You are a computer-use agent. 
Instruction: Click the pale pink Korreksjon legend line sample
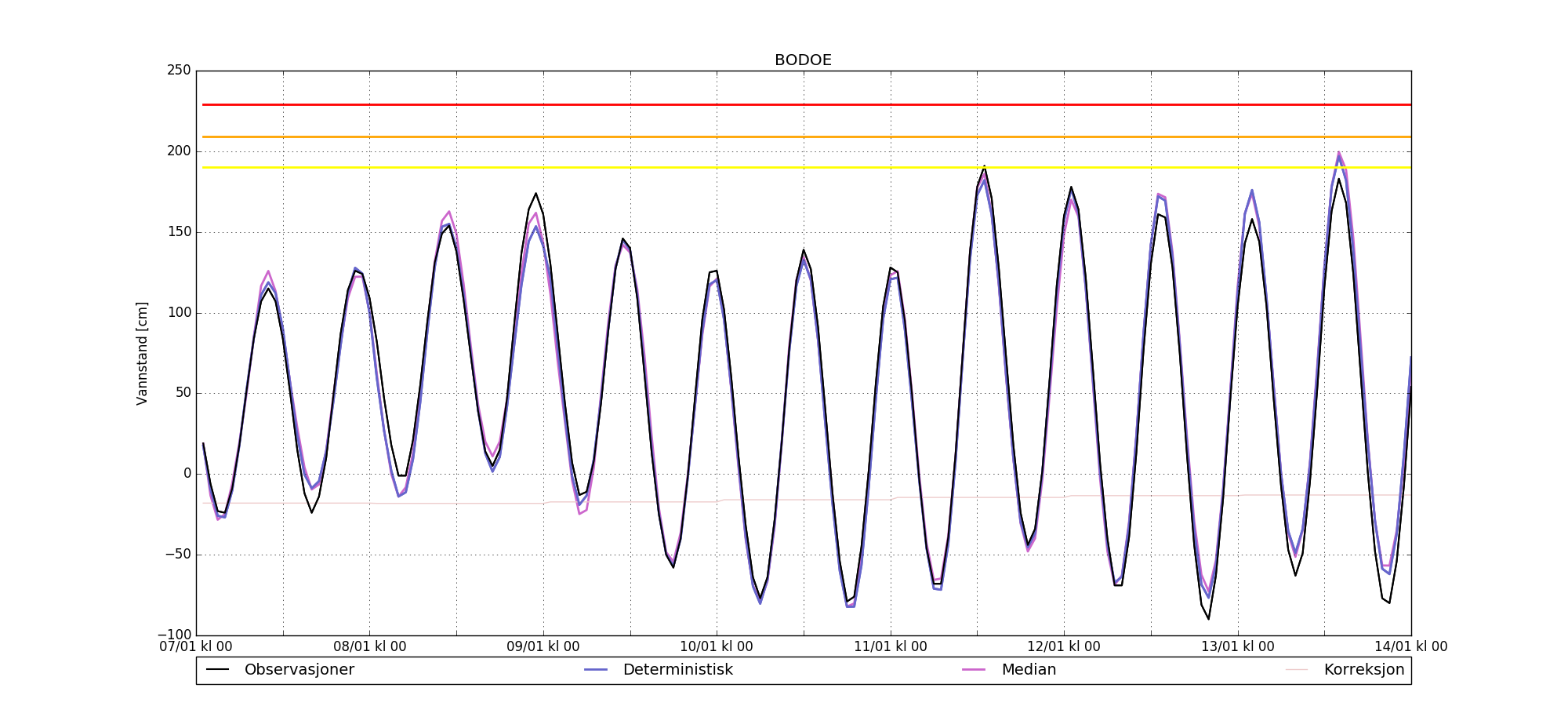click(1298, 670)
